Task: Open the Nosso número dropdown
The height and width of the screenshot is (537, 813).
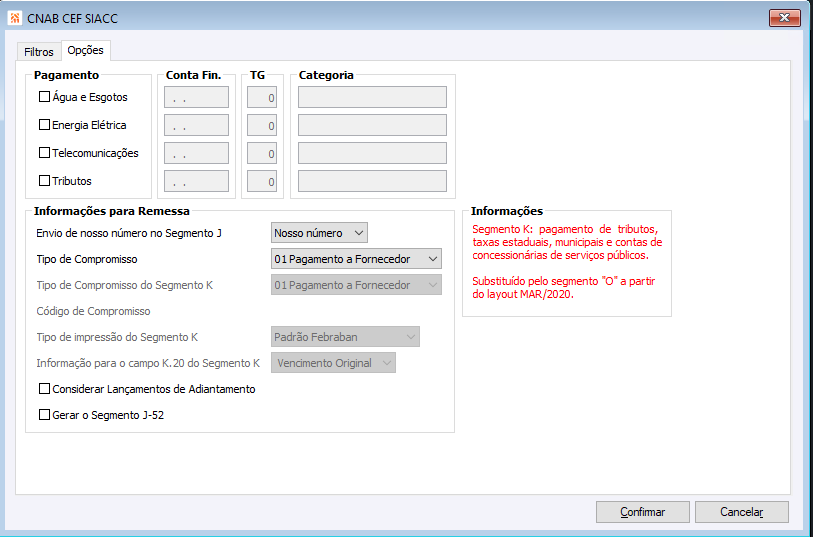Action: click(319, 233)
